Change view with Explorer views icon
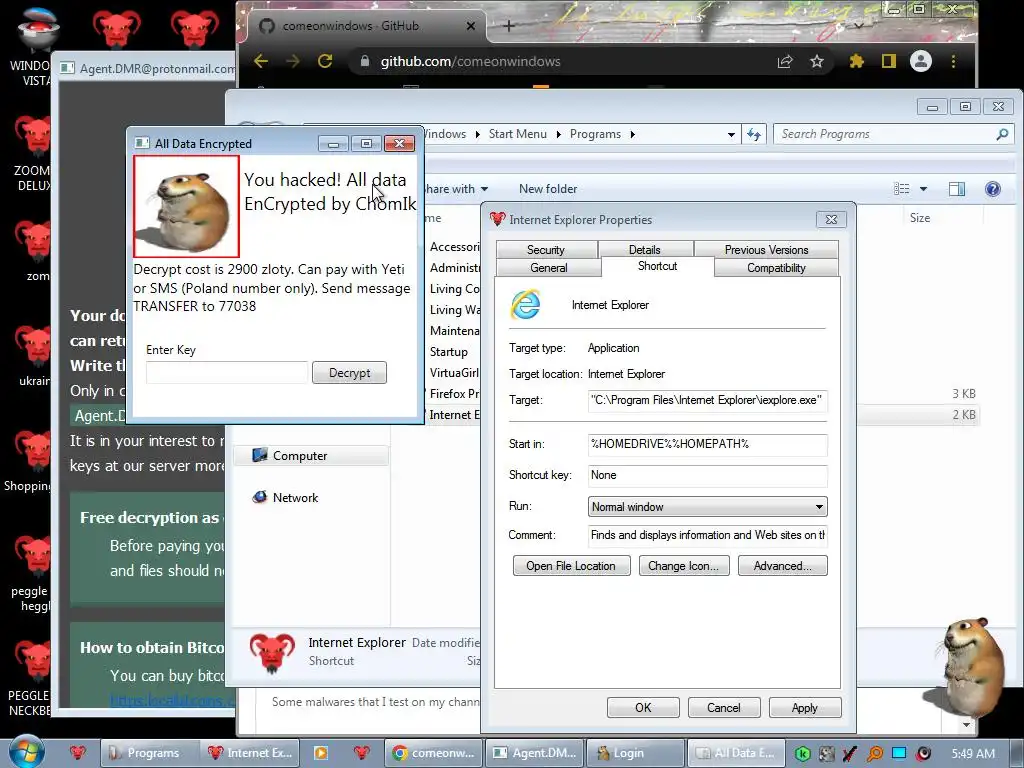The image size is (1024, 768). (x=902, y=189)
